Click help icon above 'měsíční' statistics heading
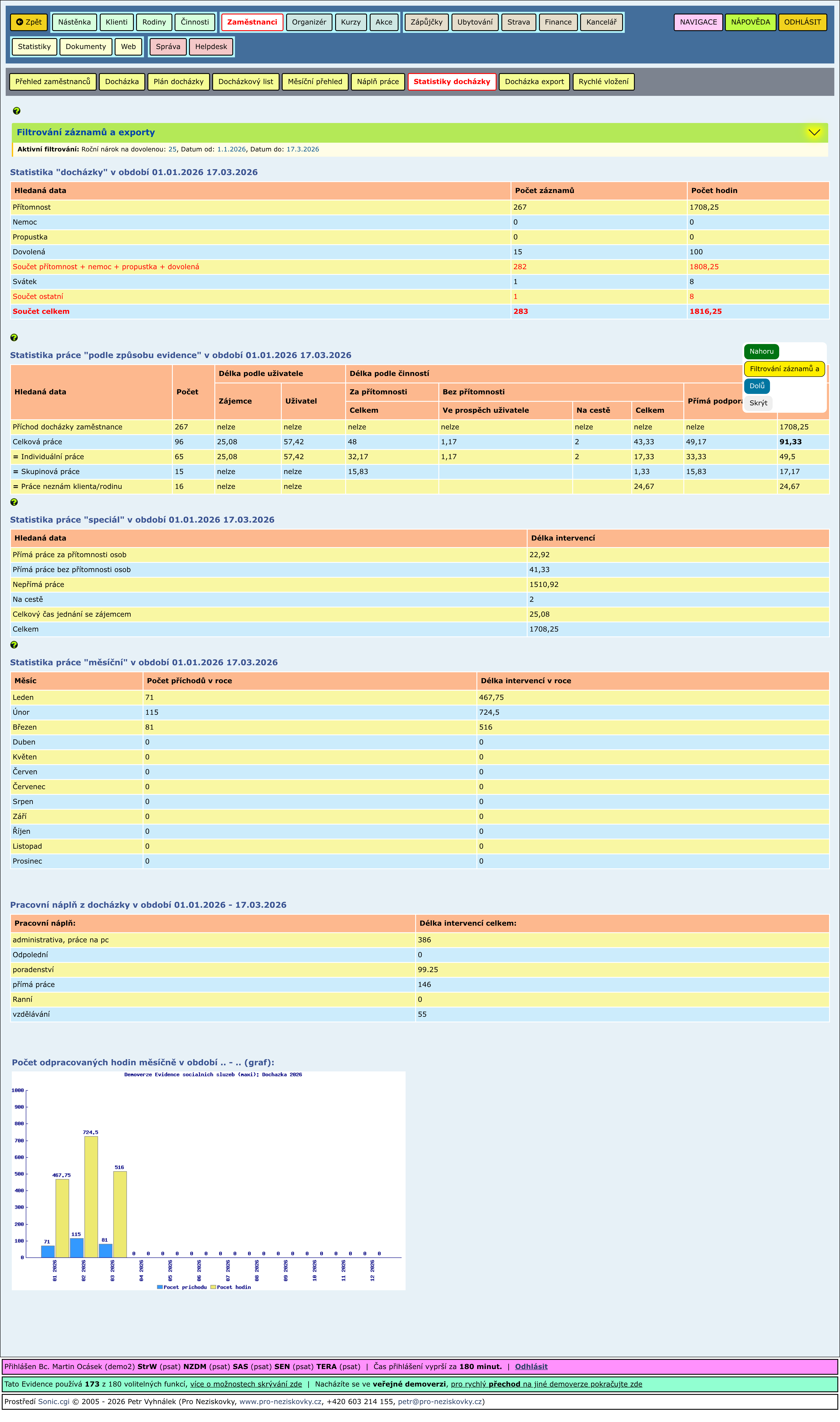Image resolution: width=840 pixels, height=1422 pixels. pyautogui.click(x=14, y=645)
